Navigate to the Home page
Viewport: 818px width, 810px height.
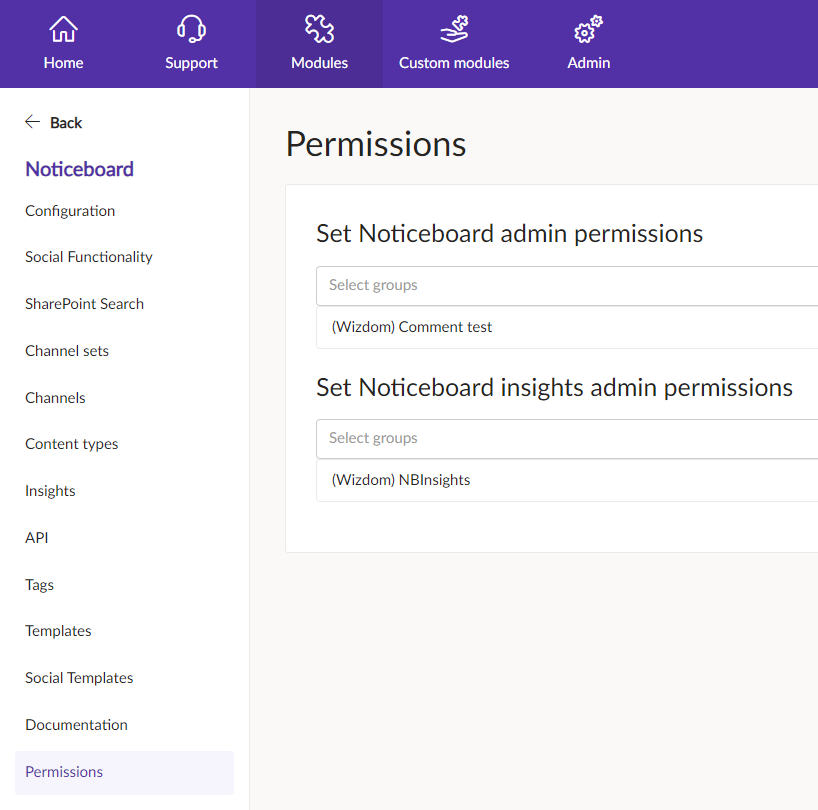tap(63, 44)
